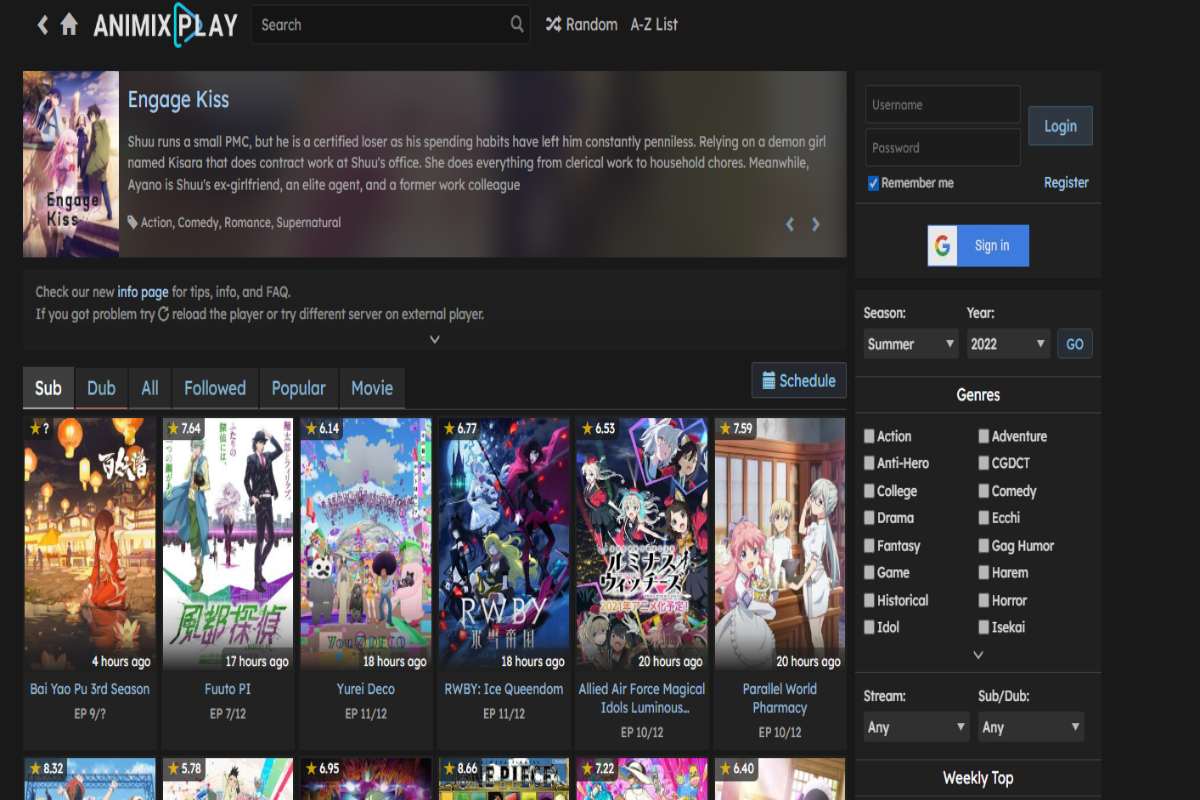Click the AnimixPlay logo
Image resolution: width=1200 pixels, height=800 pixels.
coord(165,25)
